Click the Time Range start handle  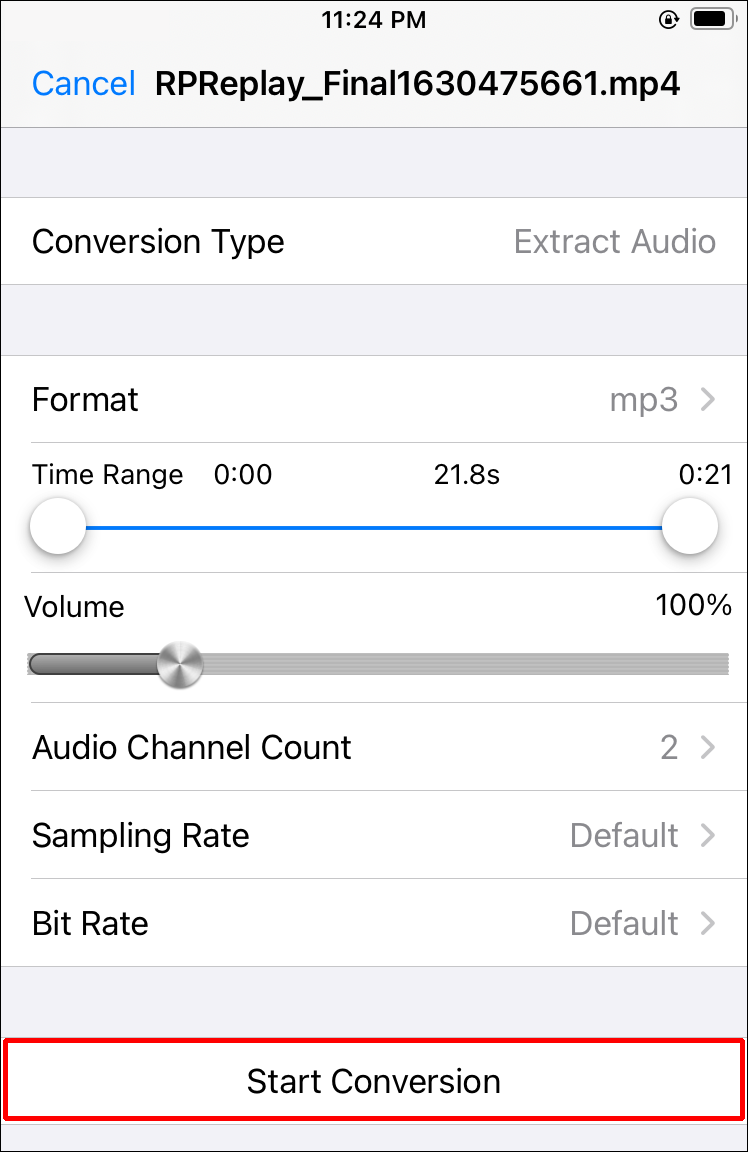(57, 526)
